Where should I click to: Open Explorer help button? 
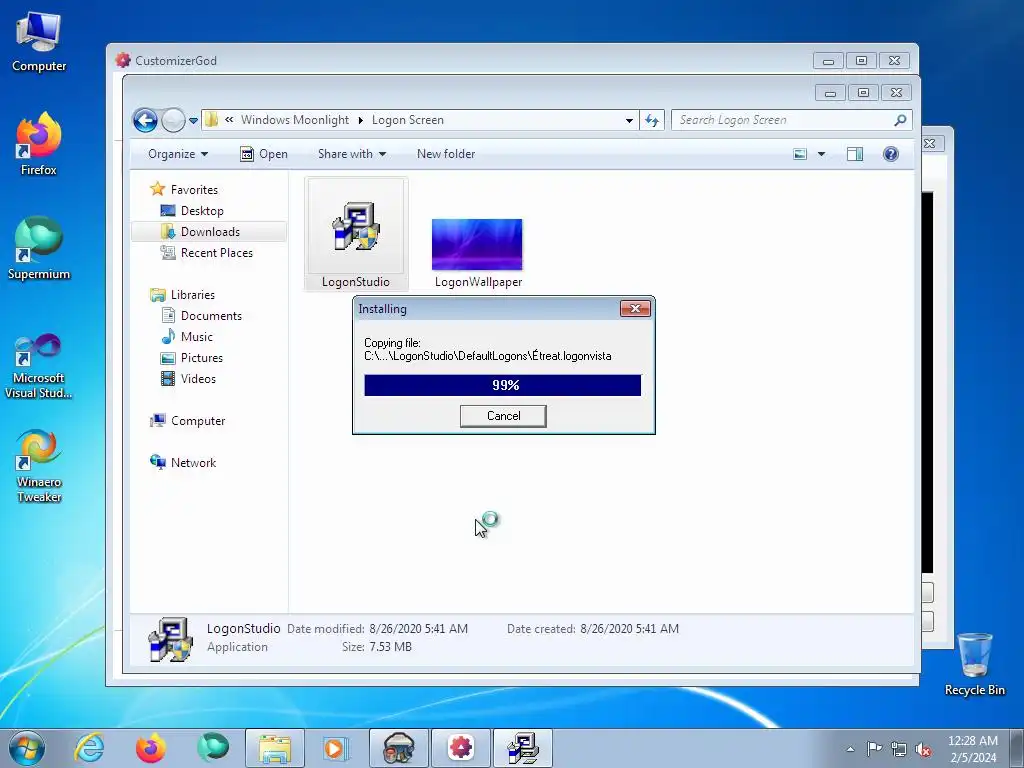[x=891, y=154]
